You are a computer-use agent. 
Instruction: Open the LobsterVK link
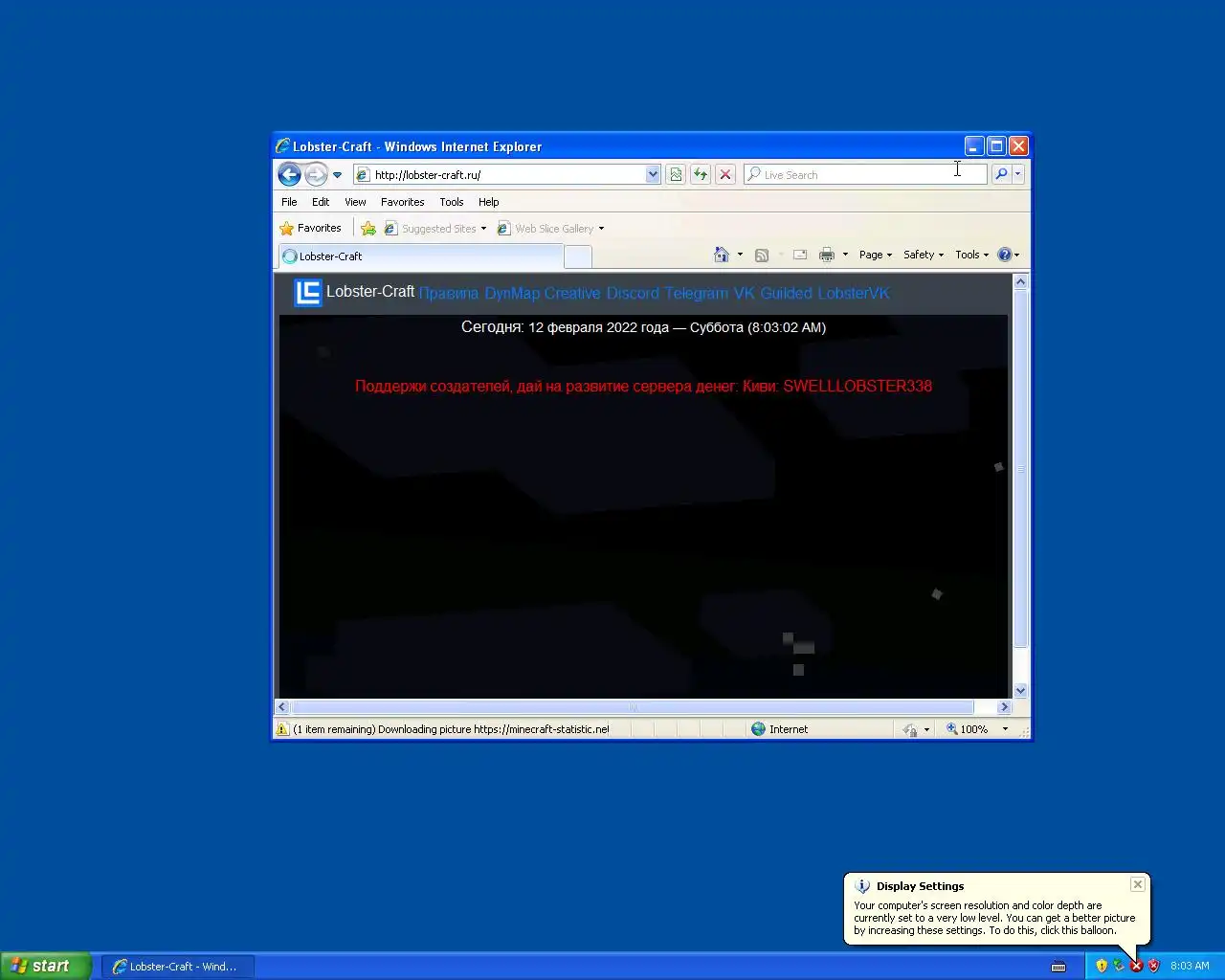(x=854, y=293)
